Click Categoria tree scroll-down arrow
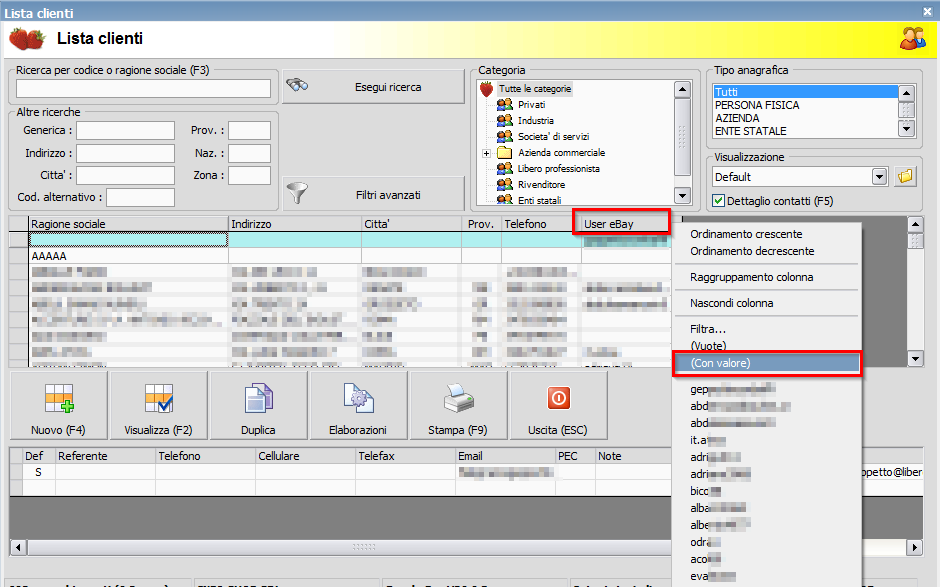The height and width of the screenshot is (587, 940). point(682,196)
